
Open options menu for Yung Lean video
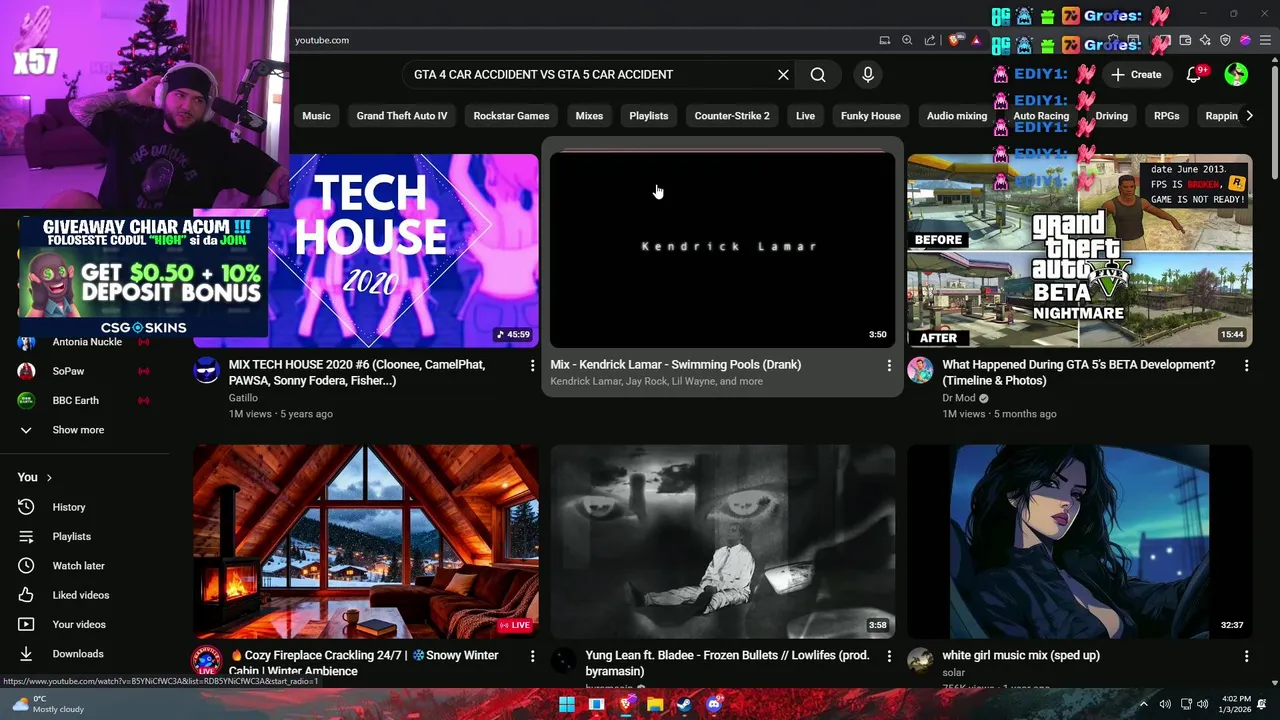pyautogui.click(x=889, y=657)
